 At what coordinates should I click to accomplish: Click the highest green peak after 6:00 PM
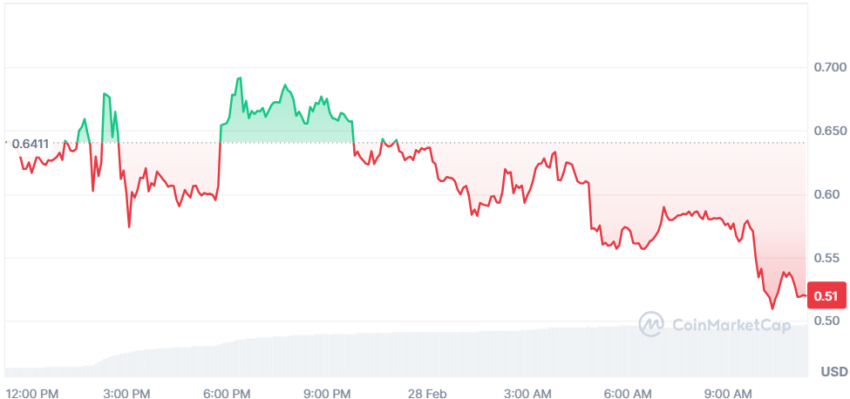pyautogui.click(x=239, y=78)
